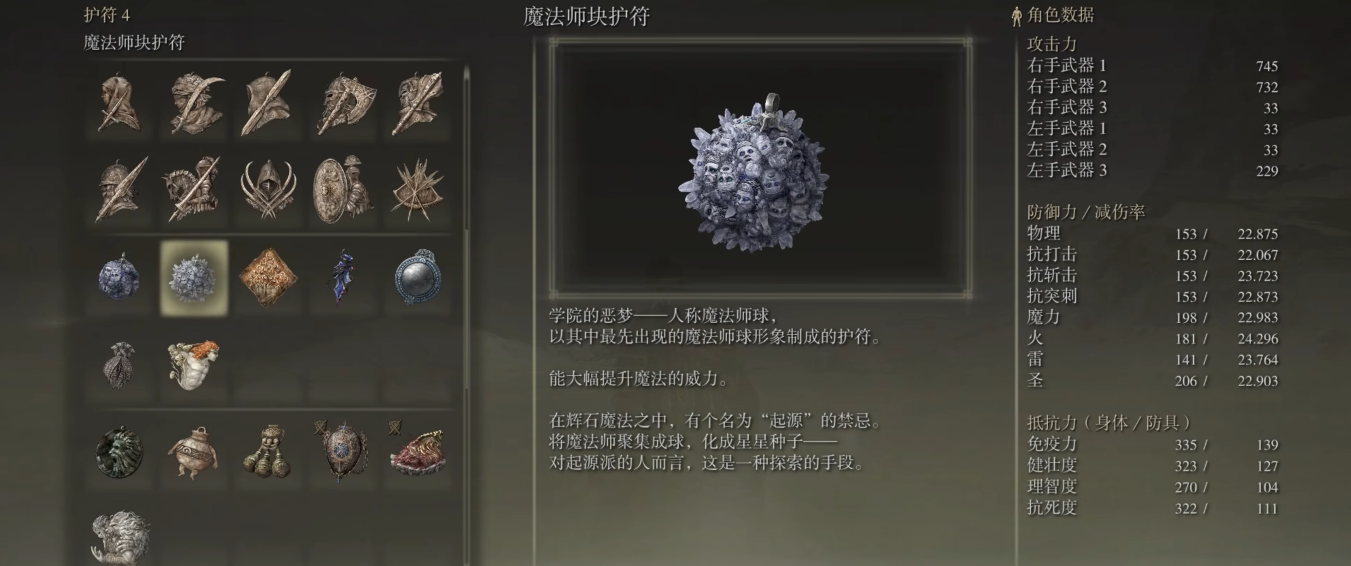Select the dark blue sorcerer ball talisman
The width and height of the screenshot is (1351, 566).
tap(119, 277)
